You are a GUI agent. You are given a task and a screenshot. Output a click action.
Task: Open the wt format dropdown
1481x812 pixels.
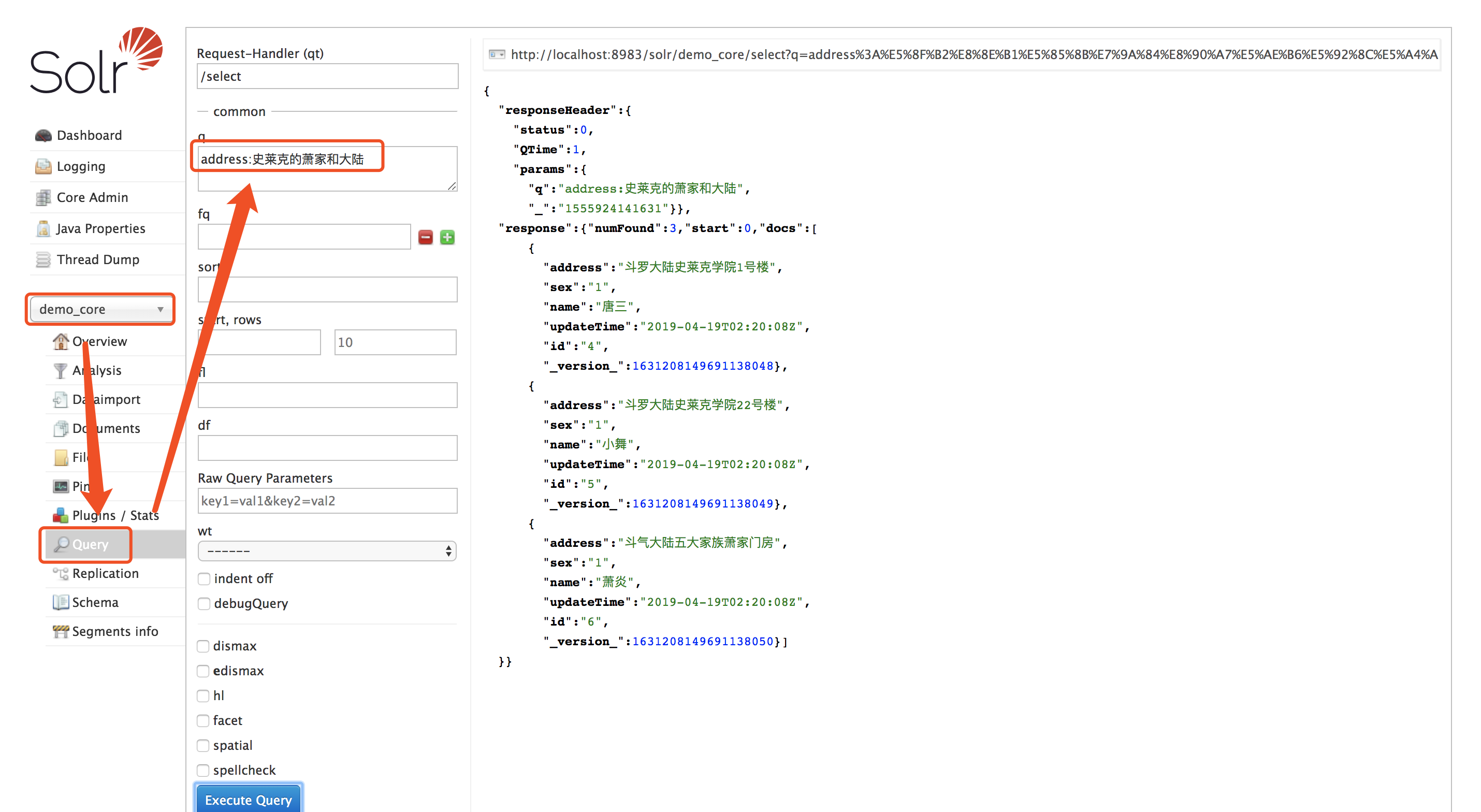click(x=327, y=551)
